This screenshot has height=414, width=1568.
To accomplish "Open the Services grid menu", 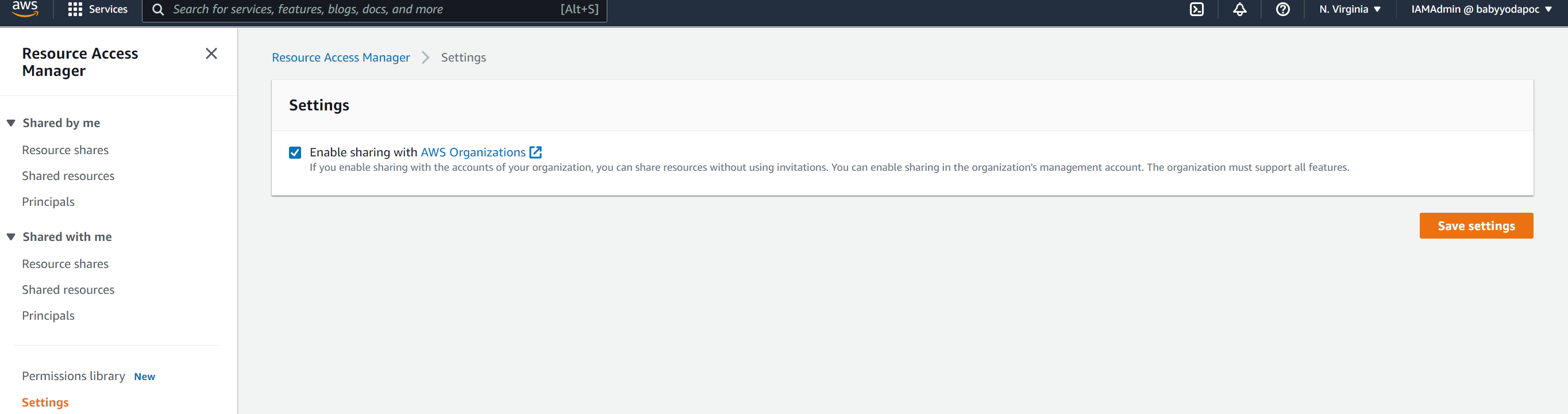I will 75,9.
